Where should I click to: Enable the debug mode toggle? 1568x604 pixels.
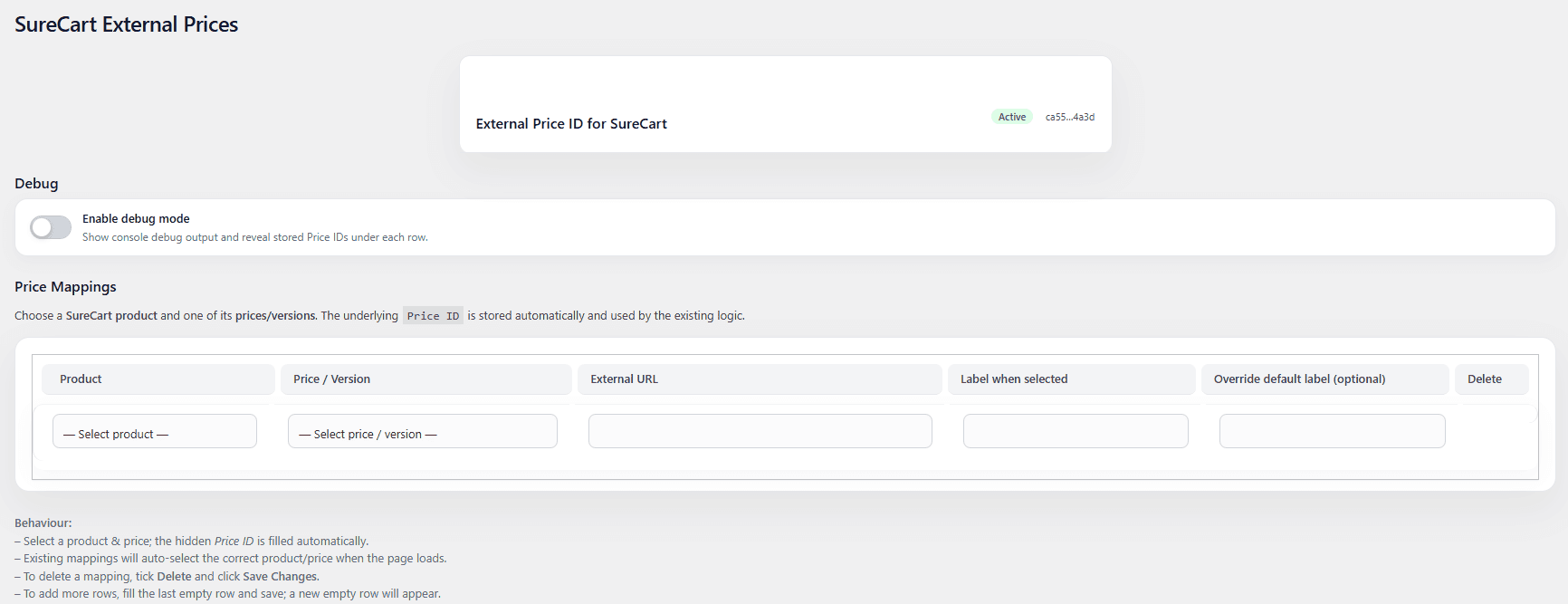[51, 227]
